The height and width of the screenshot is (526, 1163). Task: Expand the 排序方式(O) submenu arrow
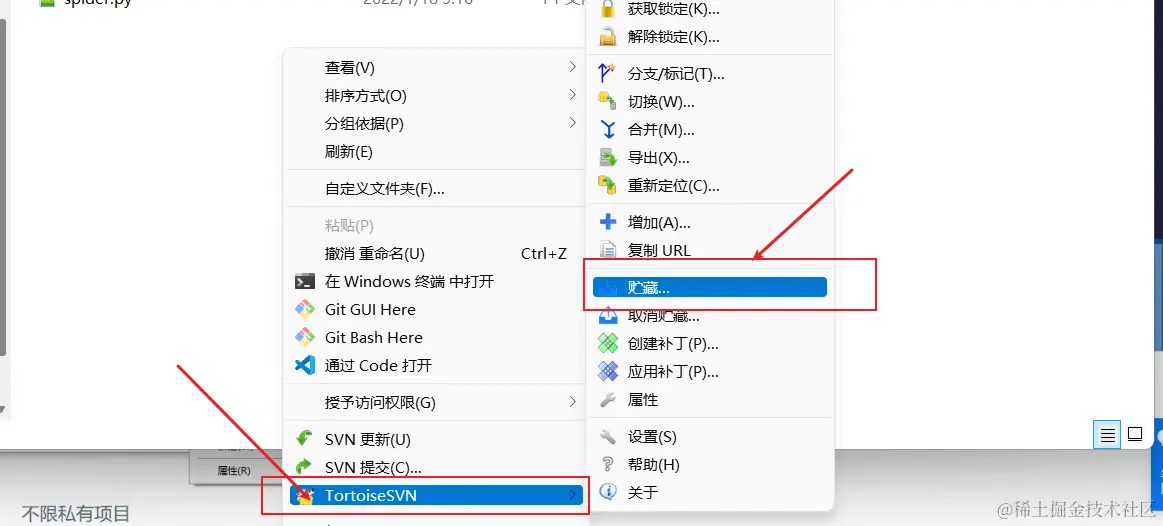pos(573,95)
